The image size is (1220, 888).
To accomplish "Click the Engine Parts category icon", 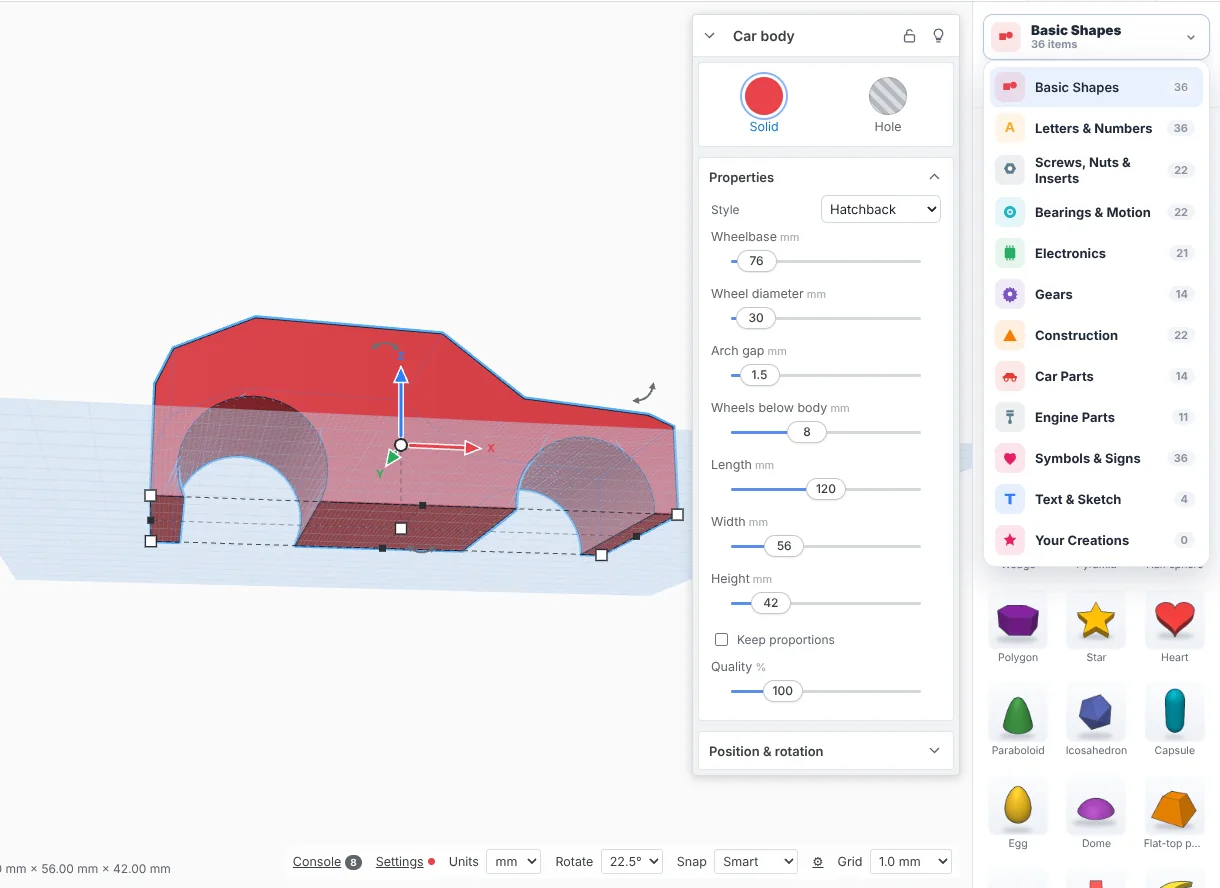I will (x=1010, y=417).
